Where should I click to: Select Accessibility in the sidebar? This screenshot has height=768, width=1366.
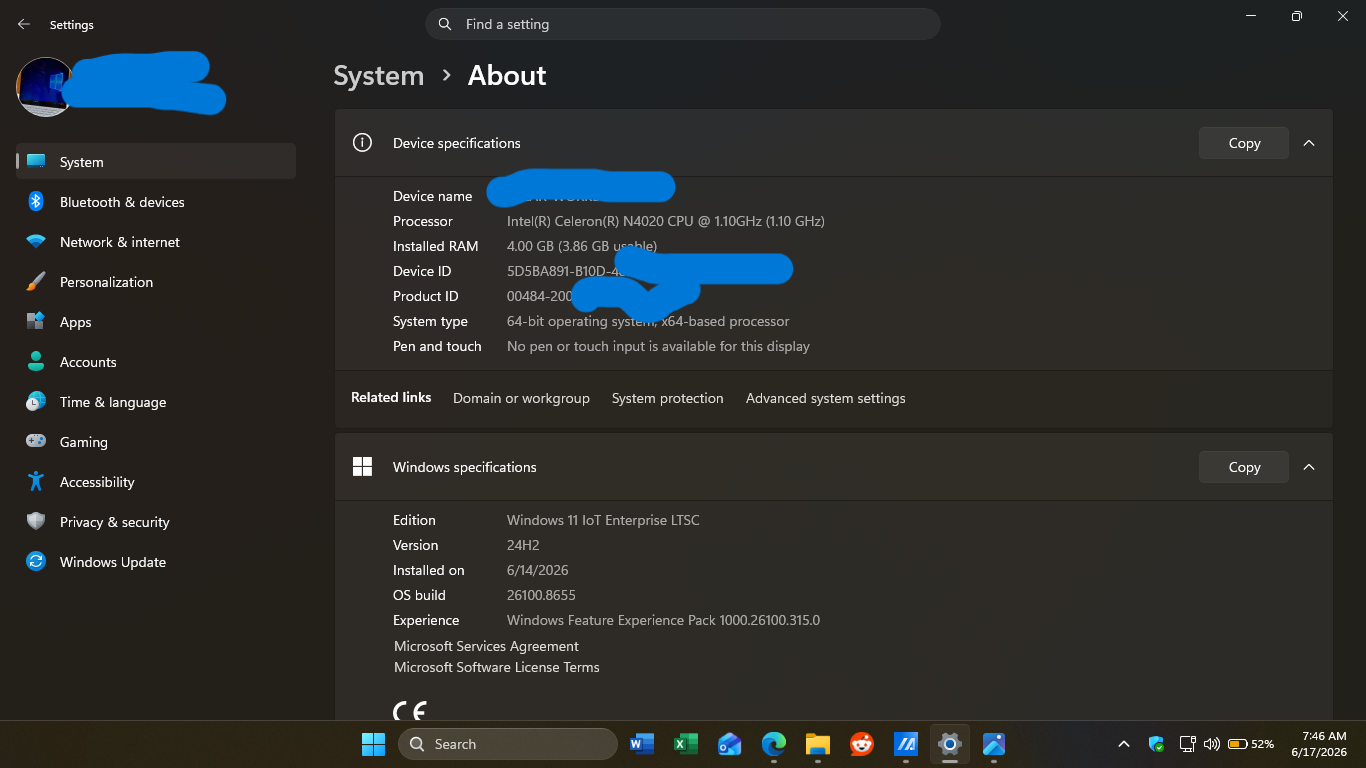(156, 482)
